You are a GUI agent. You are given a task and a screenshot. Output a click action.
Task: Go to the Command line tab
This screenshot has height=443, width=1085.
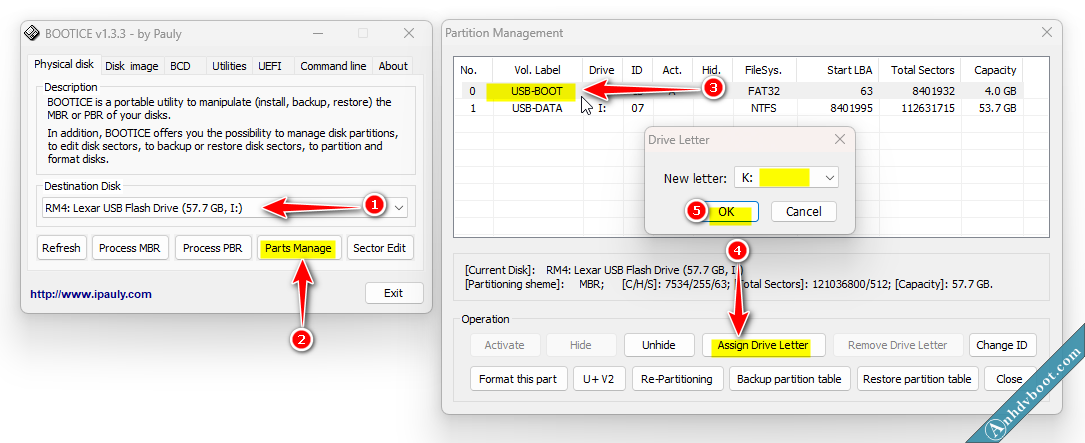pyautogui.click(x=333, y=66)
